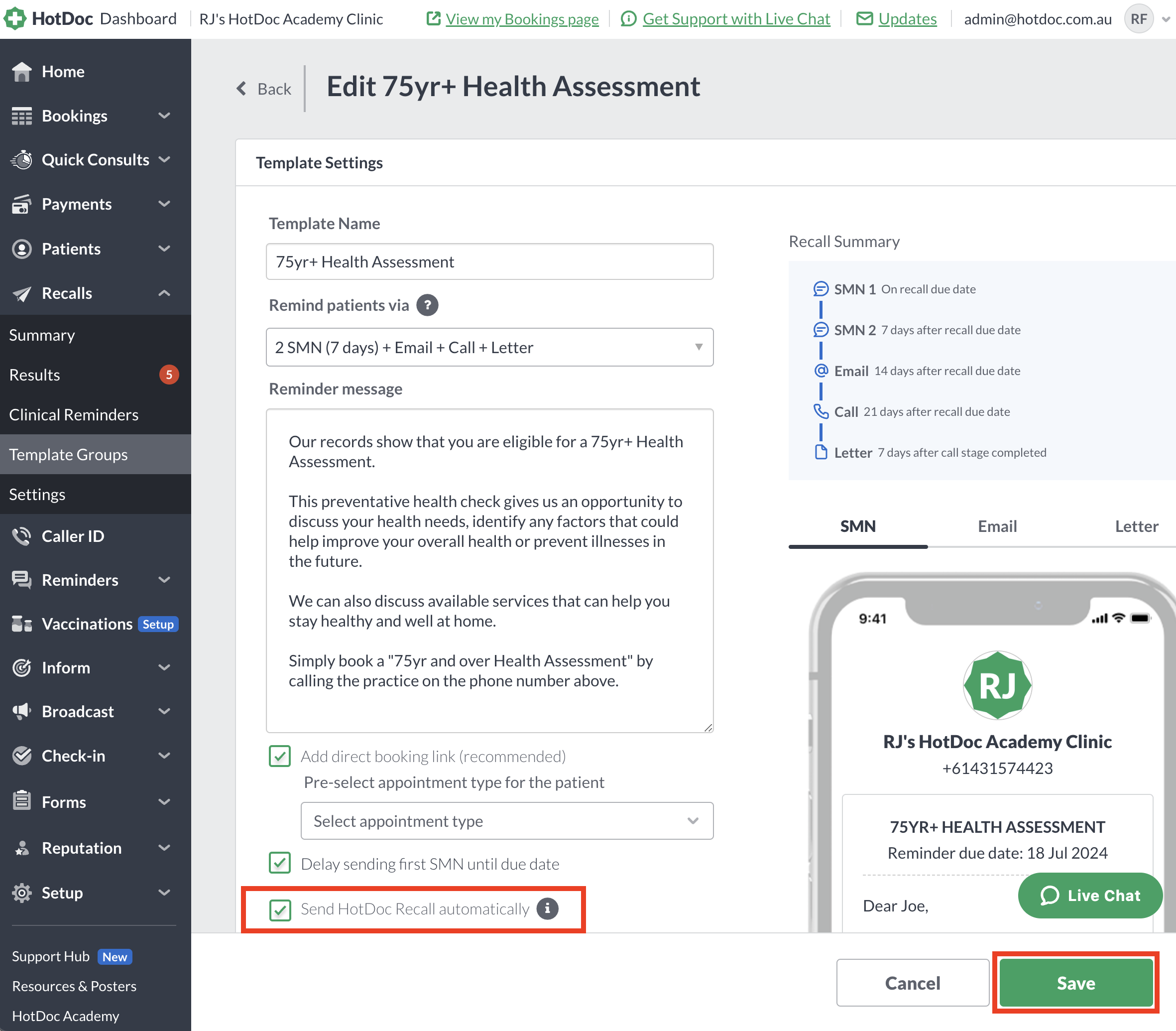Toggle Delay sending first SMN until due date
This screenshot has height=1031, width=1176.
tap(279, 863)
